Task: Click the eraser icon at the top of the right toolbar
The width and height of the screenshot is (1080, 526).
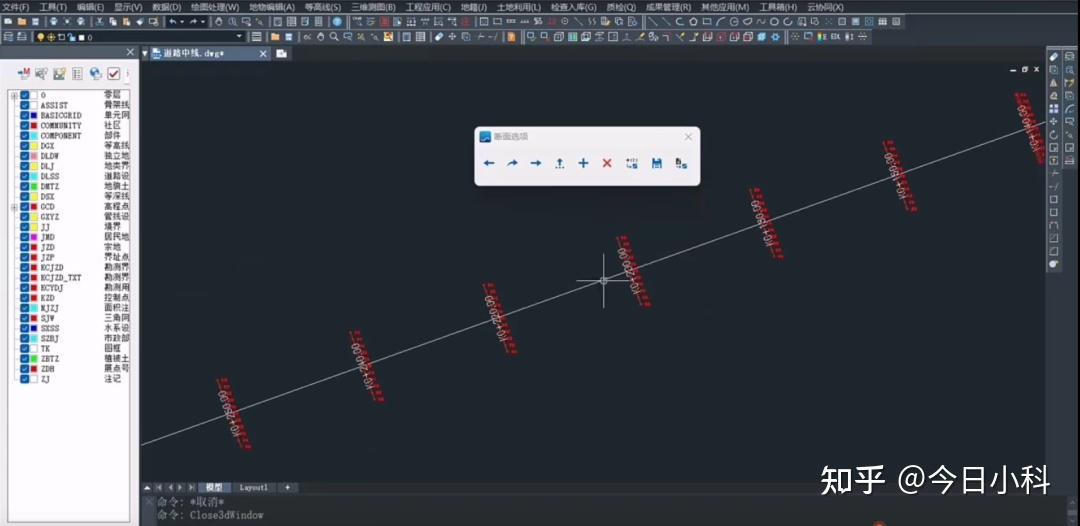Action: tap(1053, 57)
